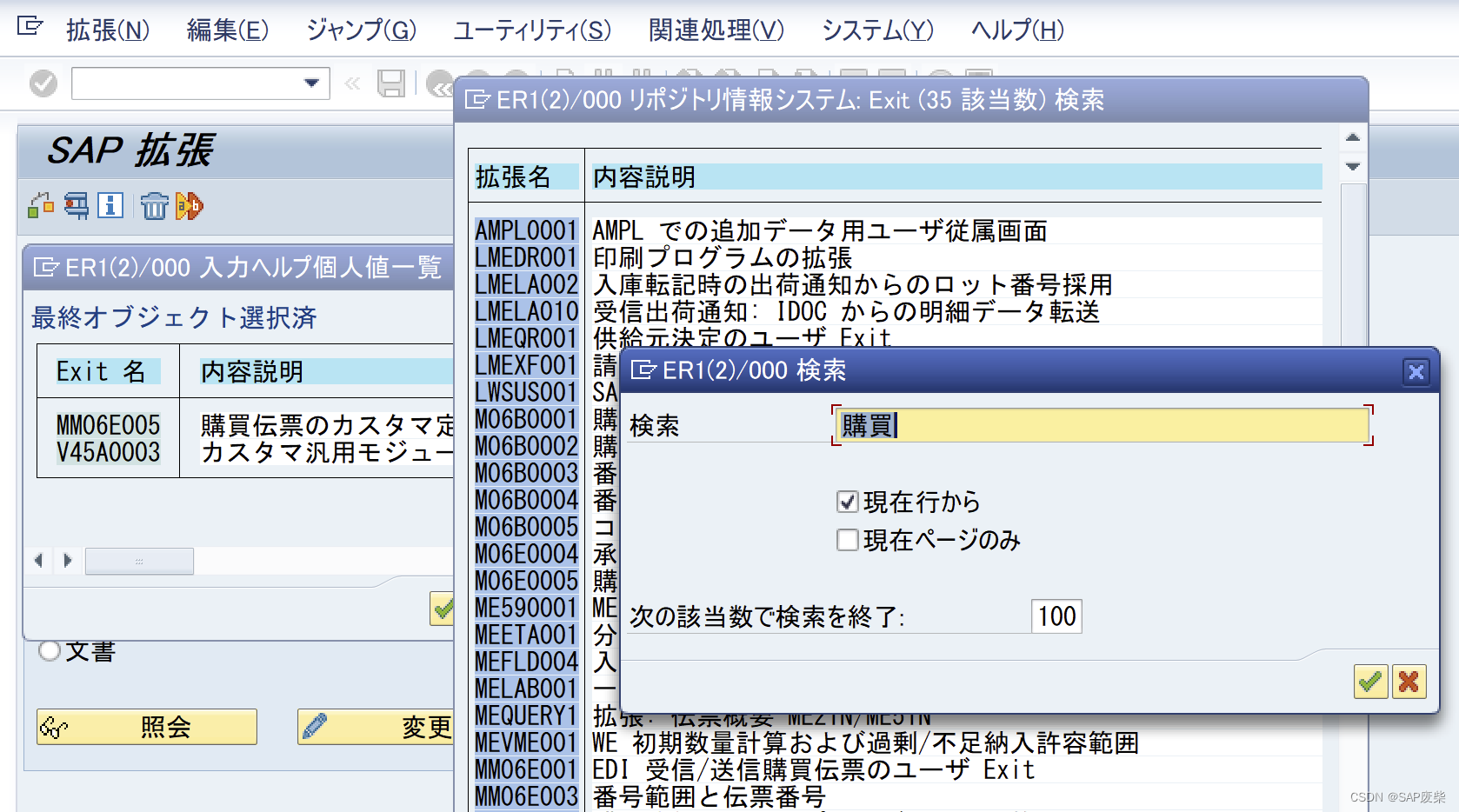Open the 関連処理(V) menu
This screenshot has height=812, width=1459.
click(716, 30)
